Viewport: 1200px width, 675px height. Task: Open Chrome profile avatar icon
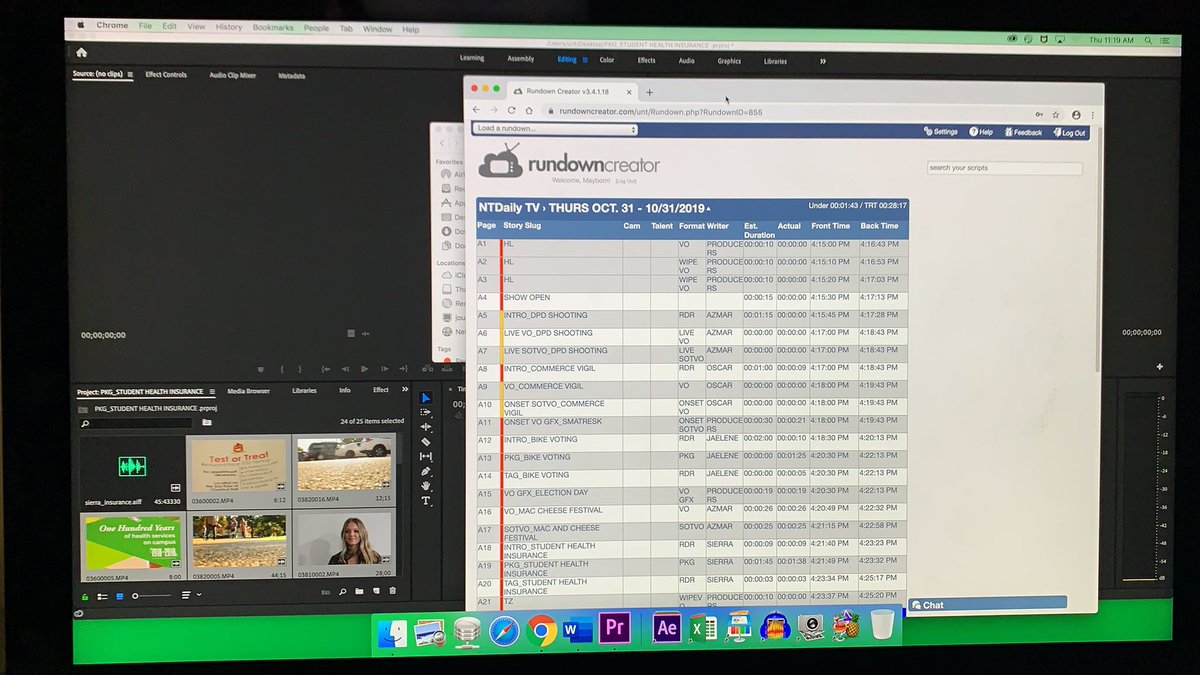[1076, 115]
